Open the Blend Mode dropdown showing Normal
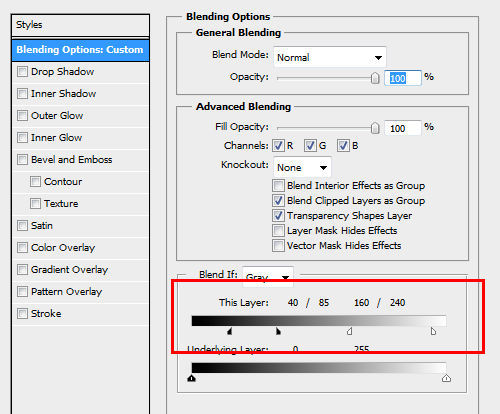500x414 pixels. [330, 57]
